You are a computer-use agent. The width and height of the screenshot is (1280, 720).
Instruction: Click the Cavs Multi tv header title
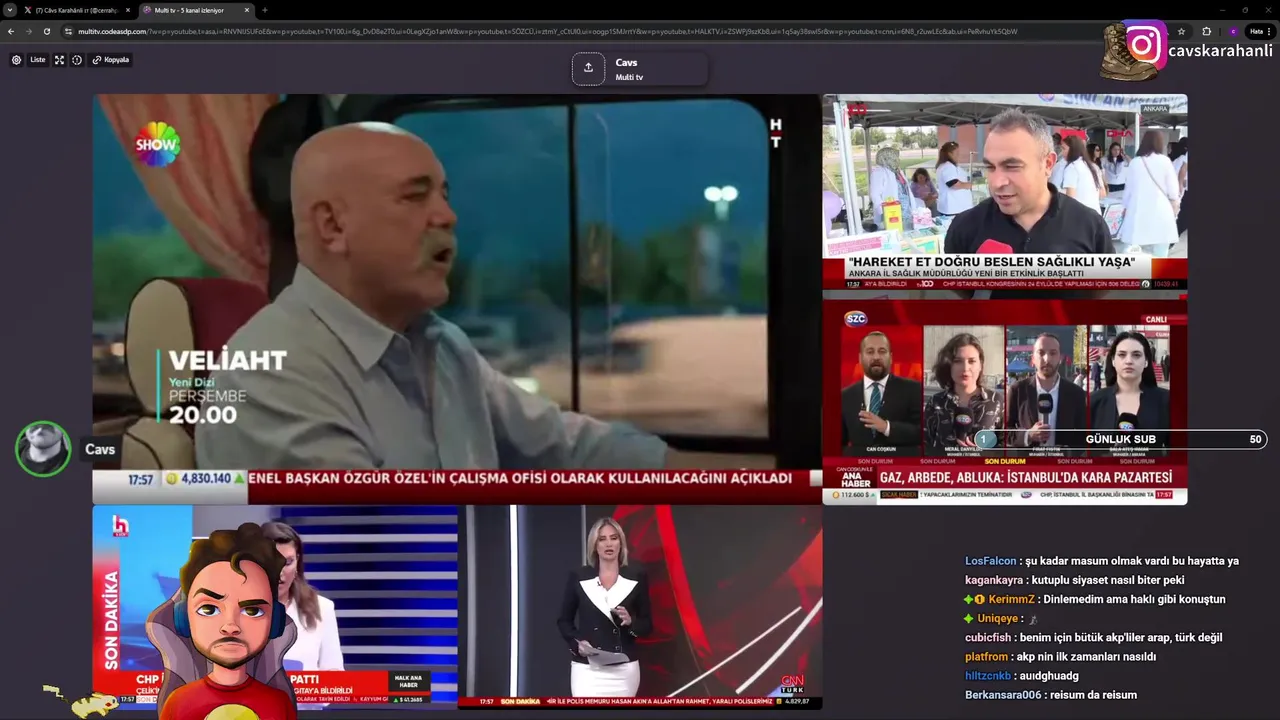coord(628,69)
